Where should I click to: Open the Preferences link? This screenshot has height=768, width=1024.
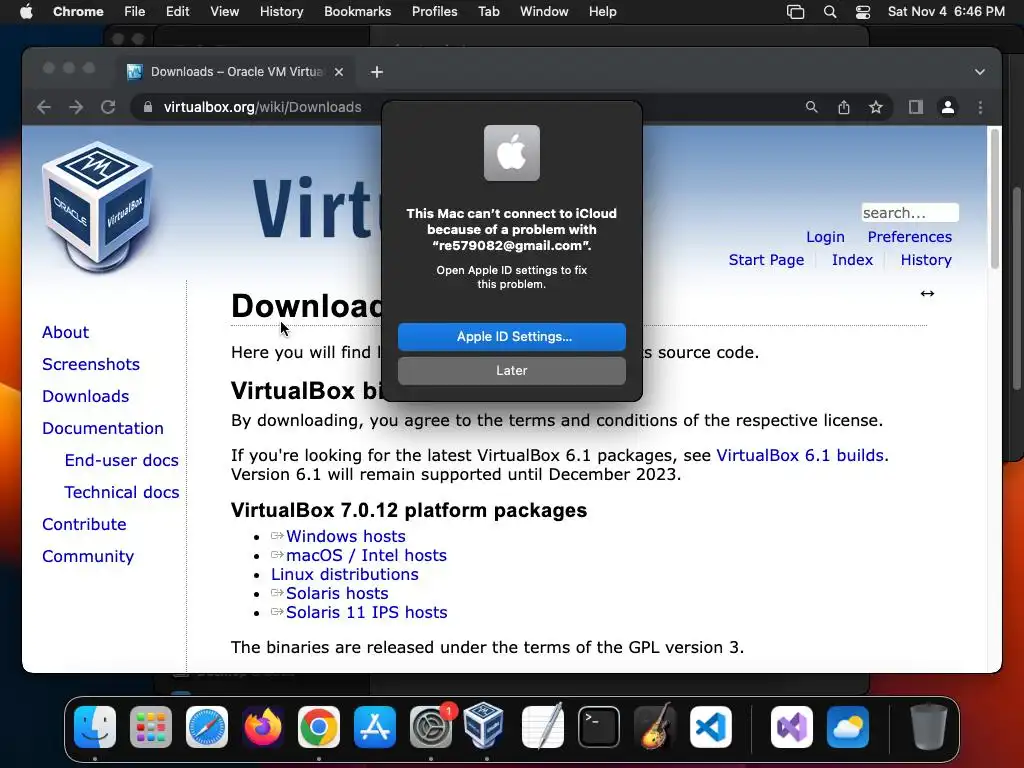[909, 236]
